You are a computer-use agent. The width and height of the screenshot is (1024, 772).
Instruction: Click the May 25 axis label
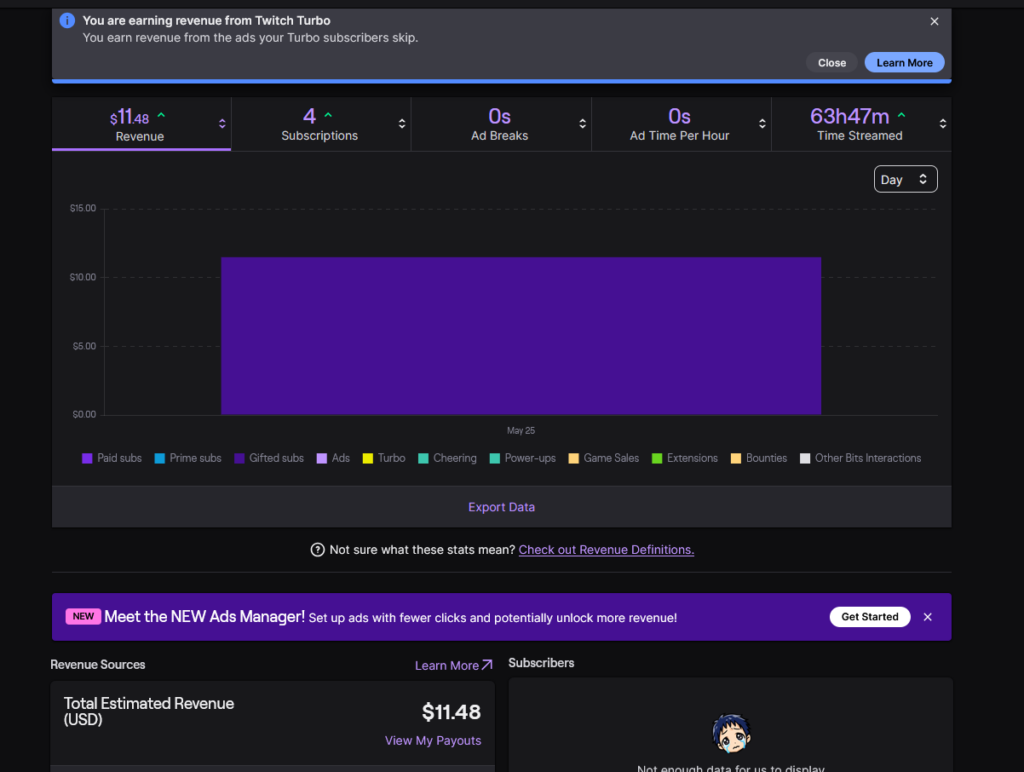click(x=520, y=430)
